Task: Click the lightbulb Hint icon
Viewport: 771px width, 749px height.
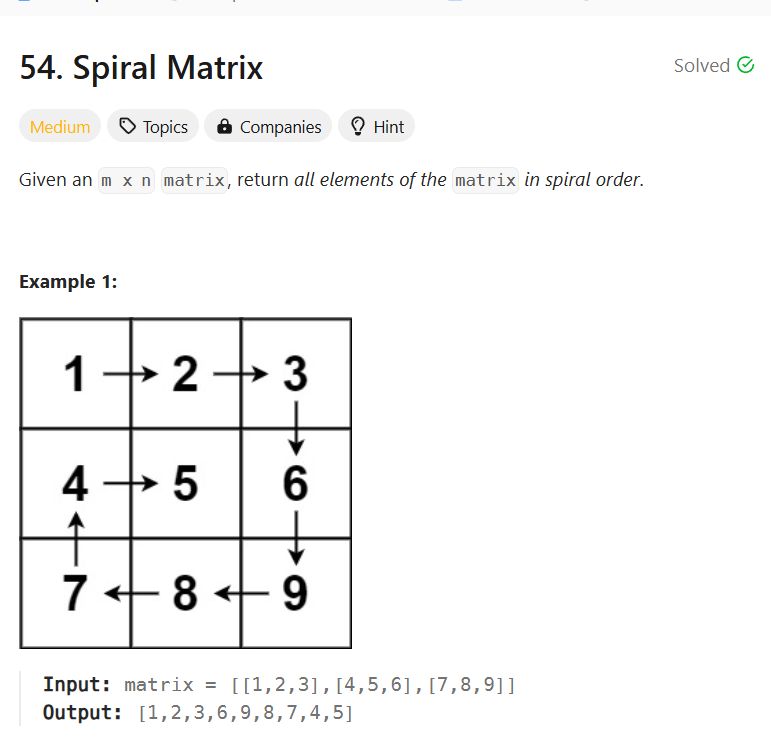Action: [x=357, y=126]
